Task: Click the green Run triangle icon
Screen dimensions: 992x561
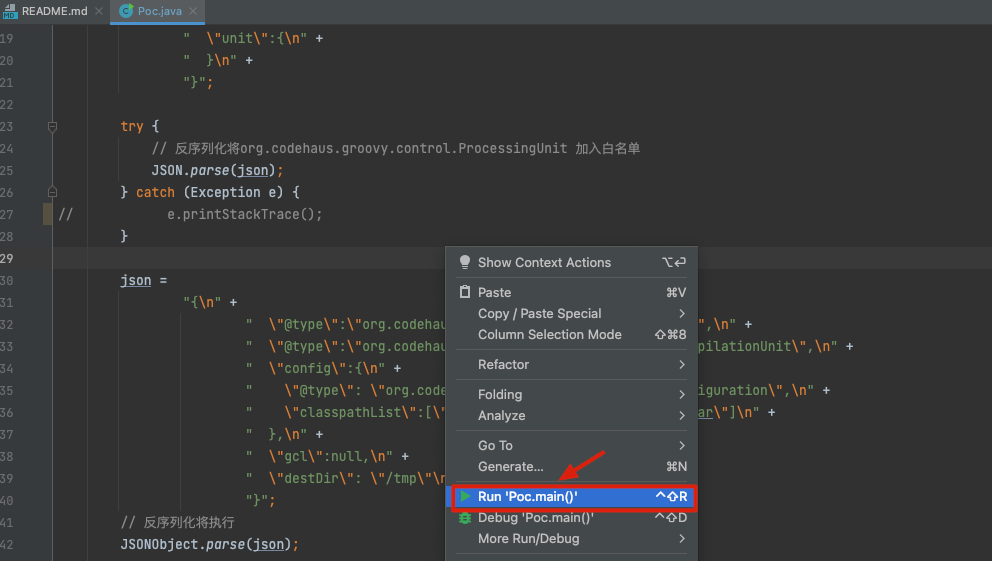Action: pos(465,496)
